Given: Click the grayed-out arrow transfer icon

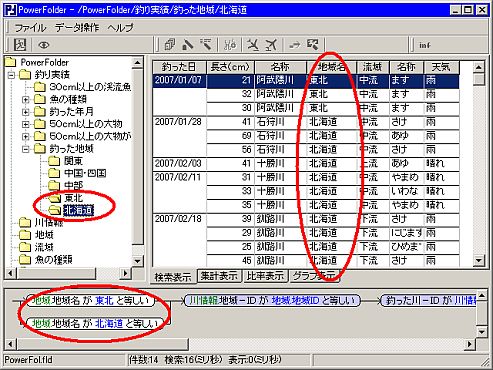Looking at the screenshot, I should point(294,44).
